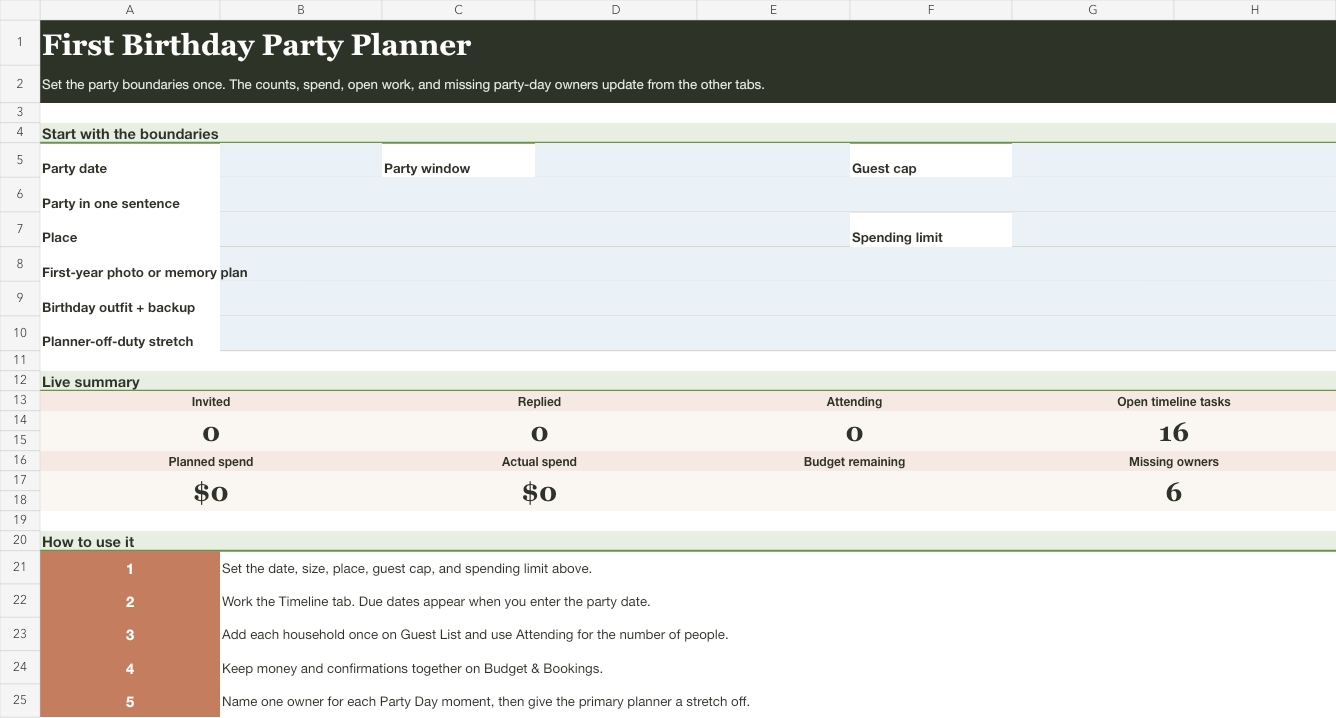Click the 'Spending limit' label

click(x=897, y=237)
